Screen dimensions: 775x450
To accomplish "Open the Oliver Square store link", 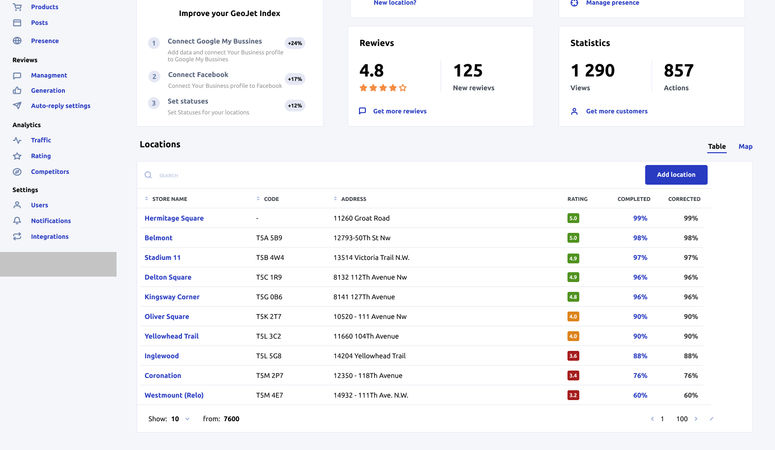I will tap(167, 316).
